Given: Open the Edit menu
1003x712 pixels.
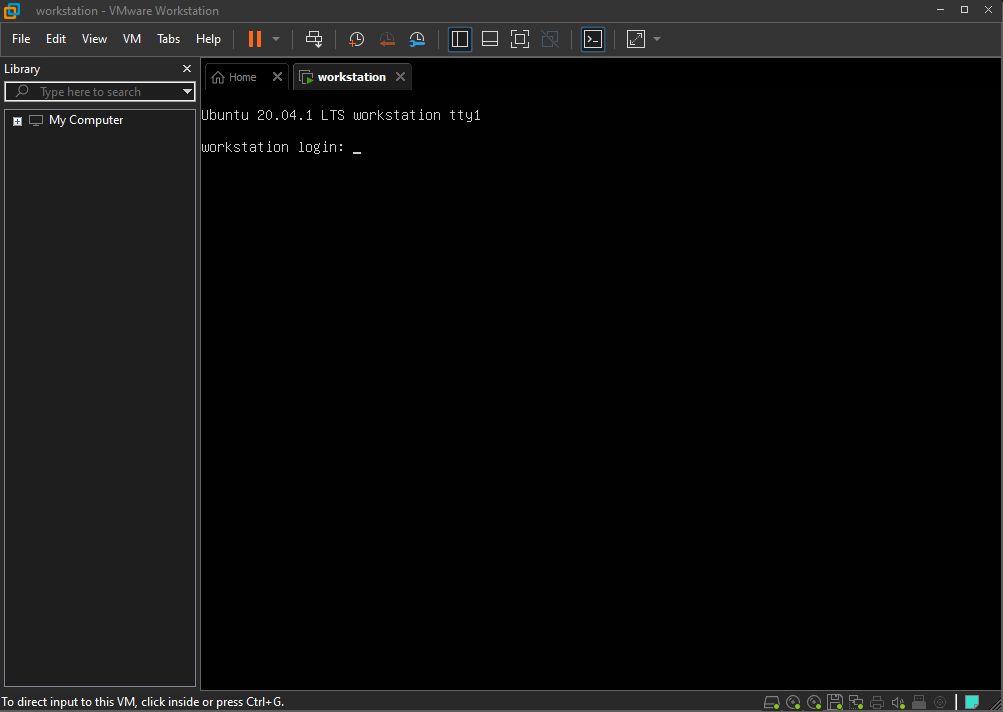Looking at the screenshot, I should coord(56,39).
